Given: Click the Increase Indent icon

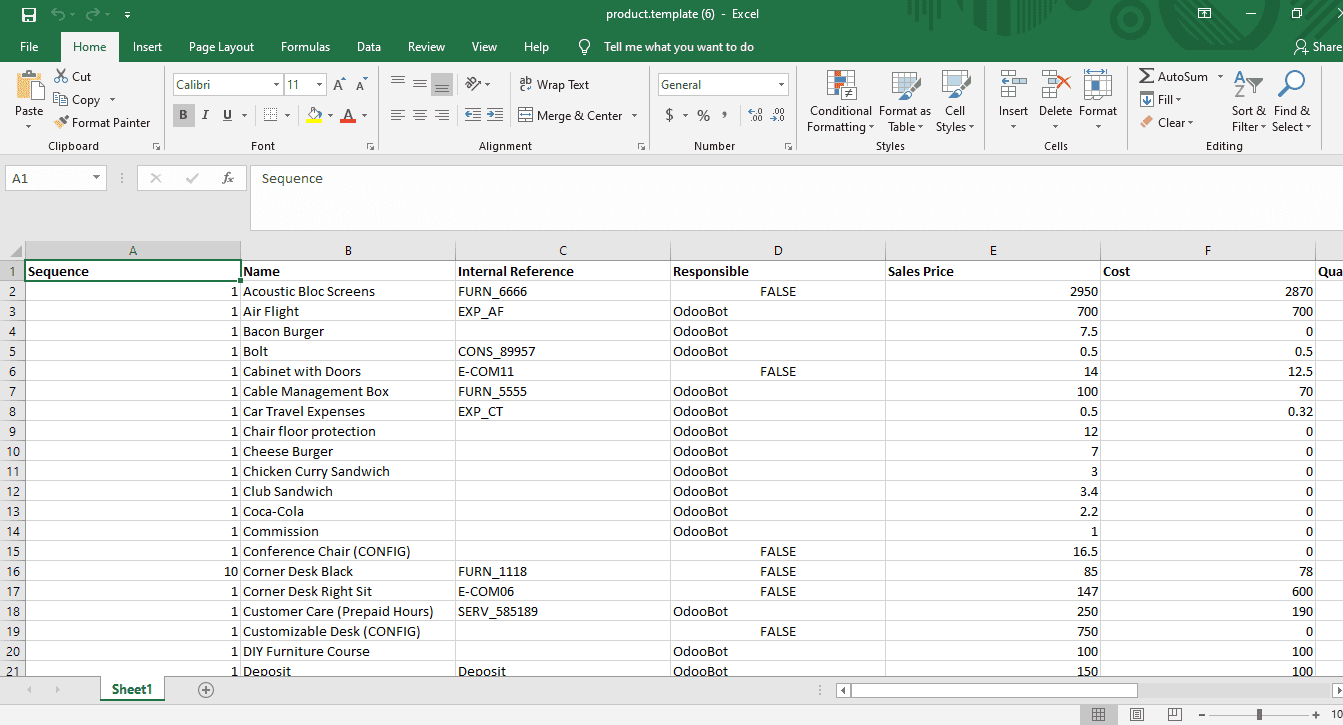Looking at the screenshot, I should (495, 116).
